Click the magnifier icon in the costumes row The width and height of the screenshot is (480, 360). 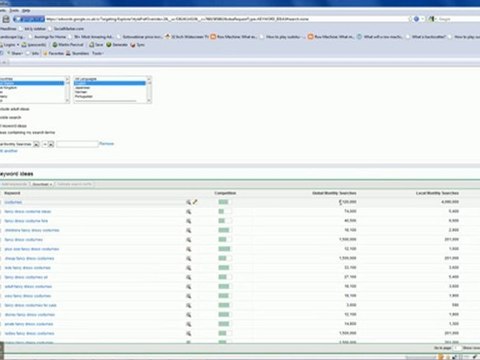pos(189,202)
